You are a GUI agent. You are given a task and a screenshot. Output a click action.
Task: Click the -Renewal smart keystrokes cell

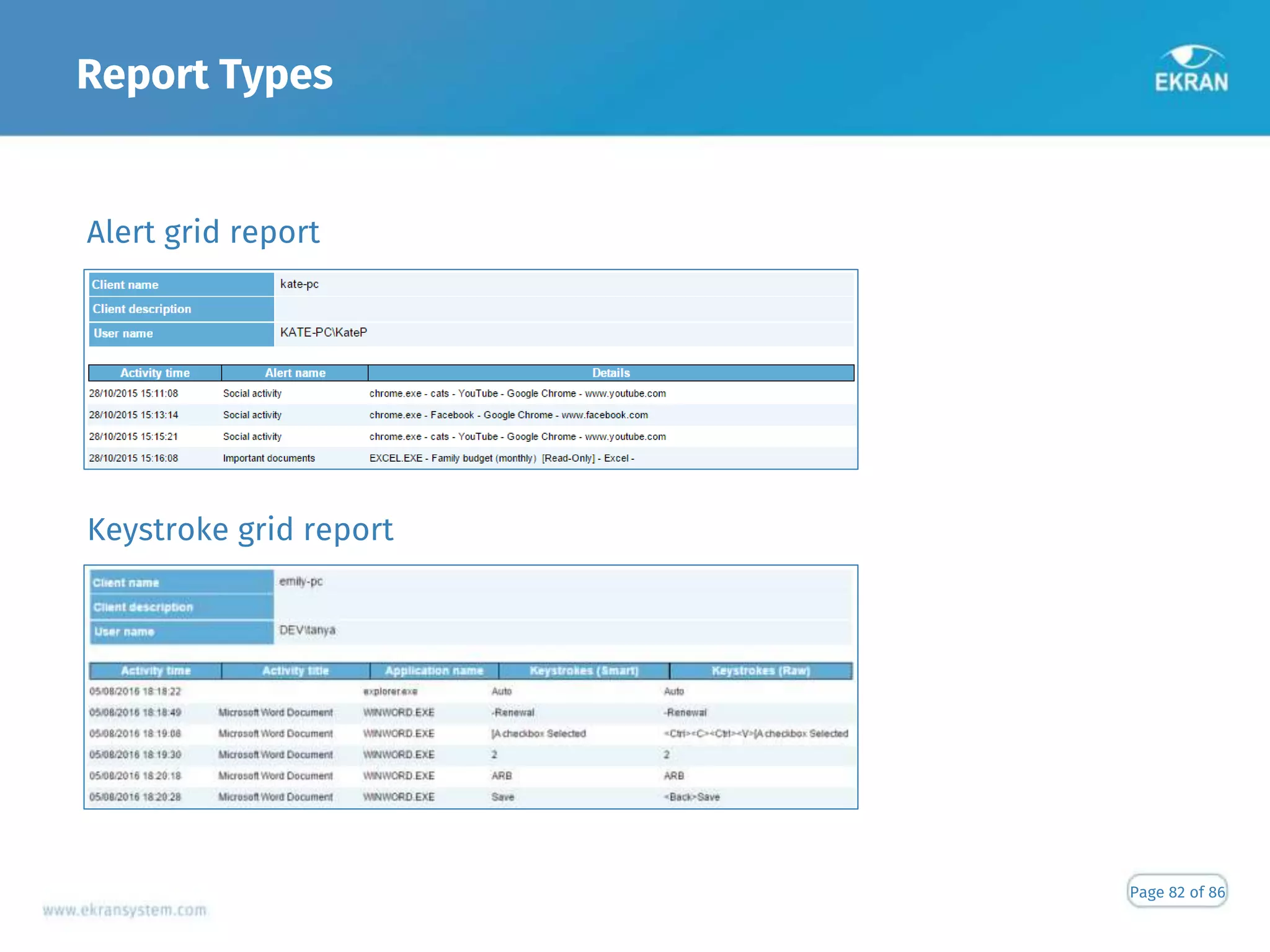click(x=513, y=713)
